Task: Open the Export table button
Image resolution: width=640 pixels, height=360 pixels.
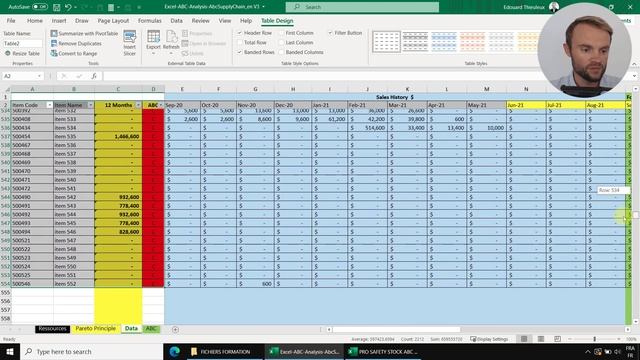Action: (153, 41)
